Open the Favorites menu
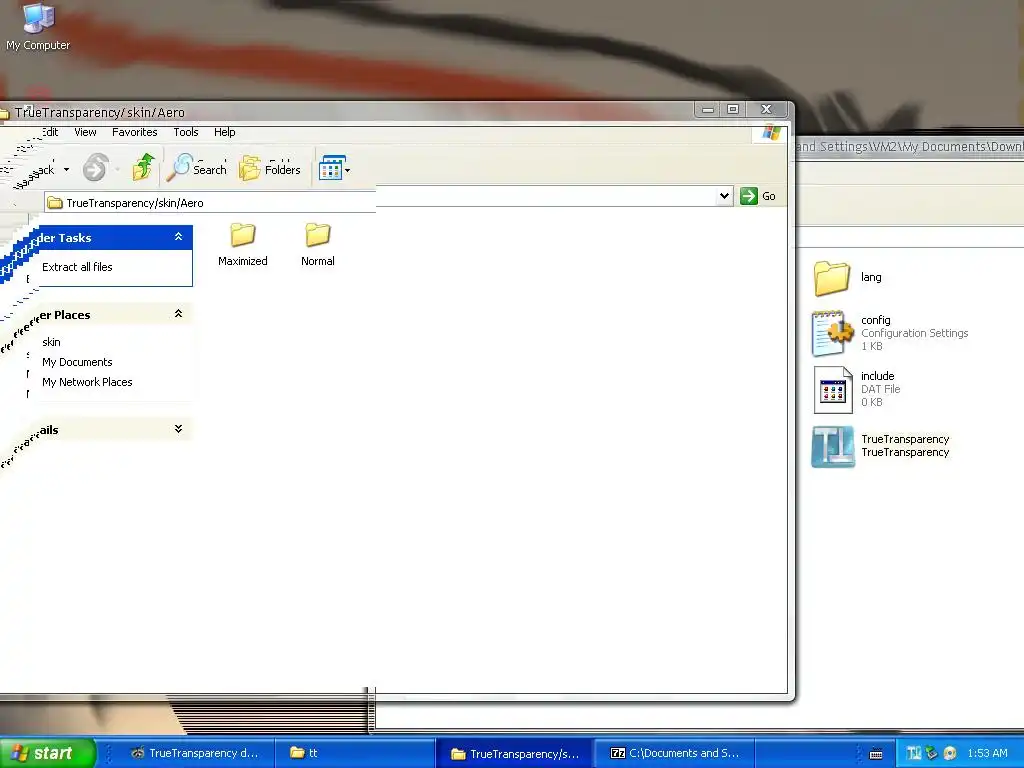This screenshot has width=1024, height=768. tap(135, 132)
